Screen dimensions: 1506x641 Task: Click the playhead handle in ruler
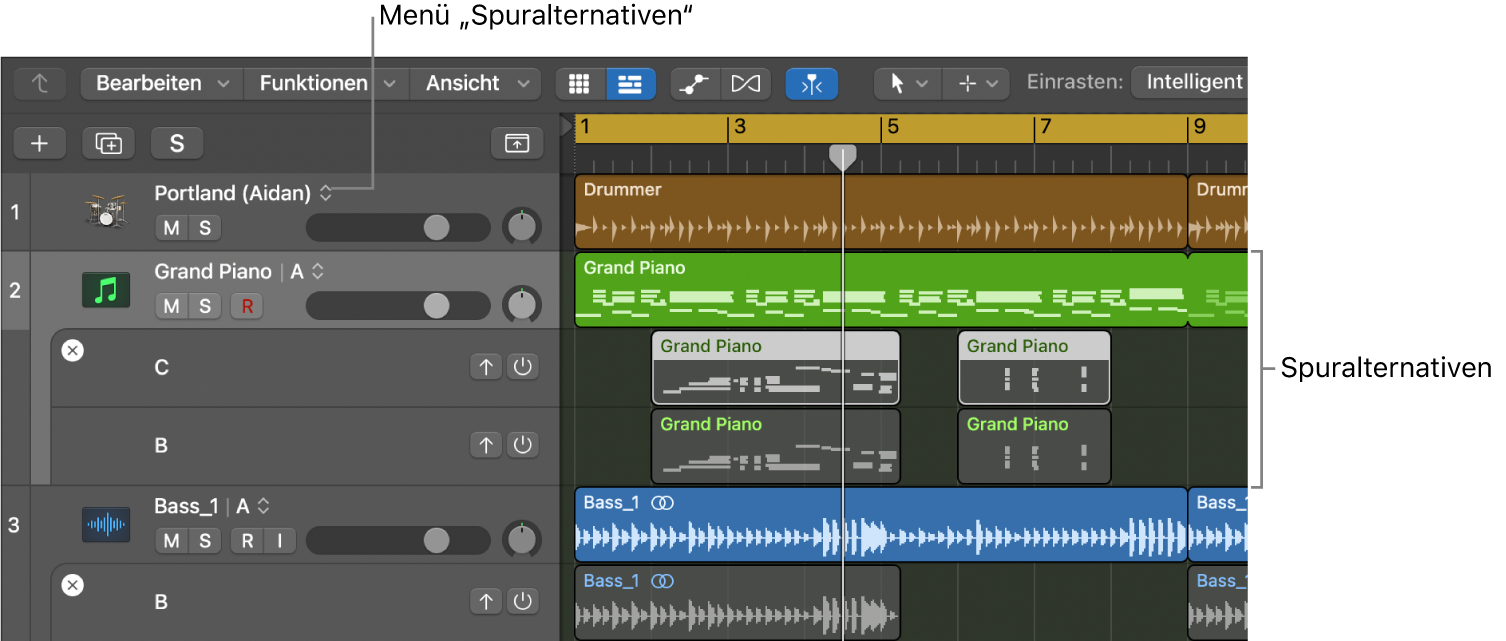point(843,156)
